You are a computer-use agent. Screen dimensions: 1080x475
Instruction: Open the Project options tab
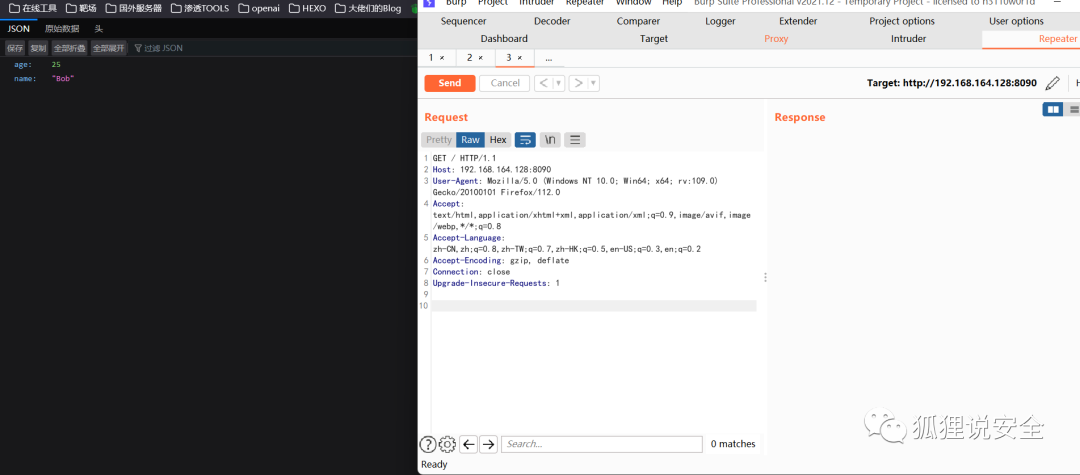click(902, 21)
